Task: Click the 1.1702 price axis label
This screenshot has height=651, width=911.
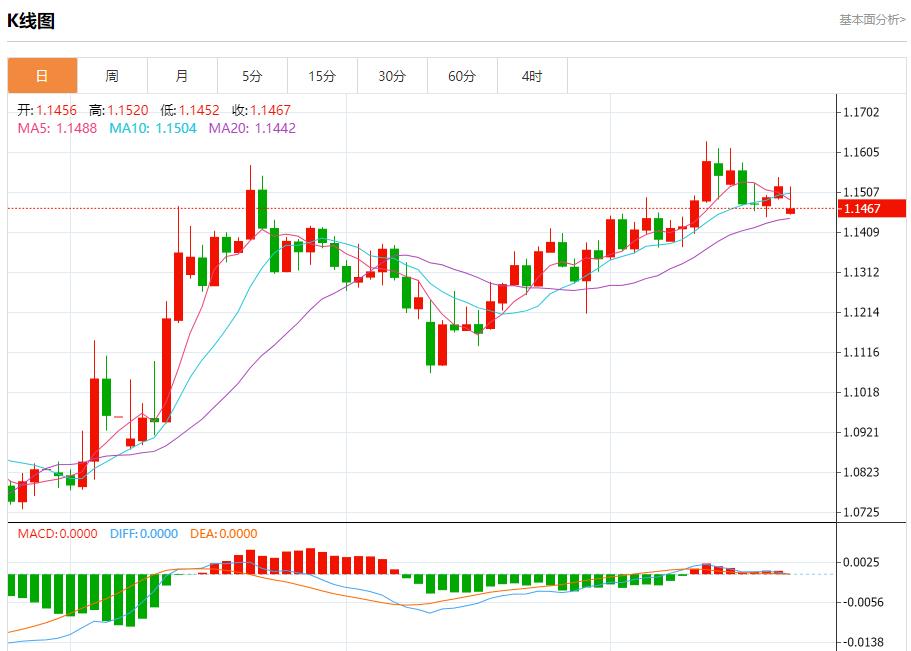Action: 861,113
